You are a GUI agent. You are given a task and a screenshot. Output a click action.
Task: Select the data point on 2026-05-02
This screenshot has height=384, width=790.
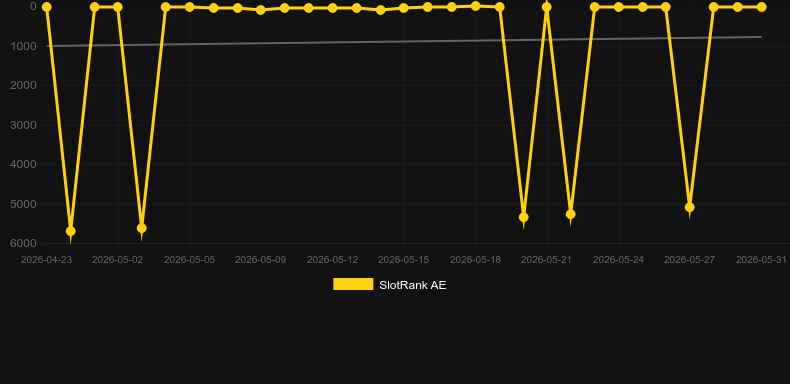118,7
